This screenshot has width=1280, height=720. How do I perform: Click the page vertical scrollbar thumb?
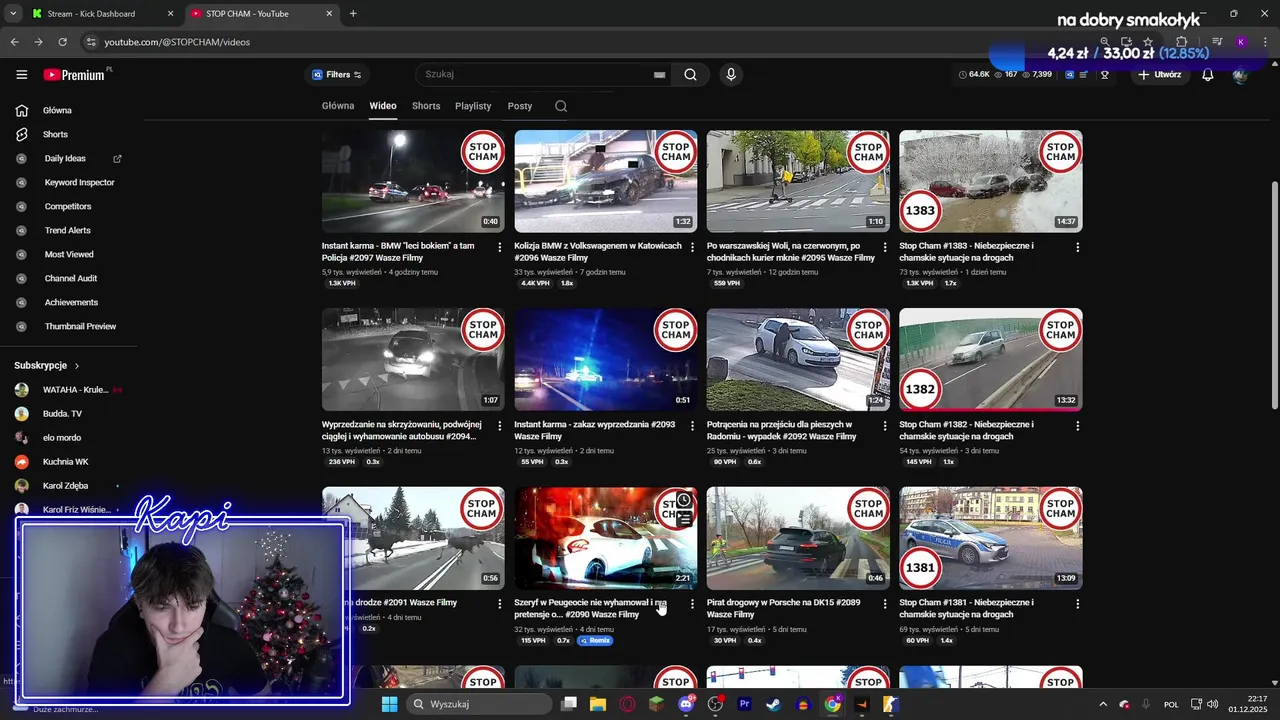tap(1274, 295)
